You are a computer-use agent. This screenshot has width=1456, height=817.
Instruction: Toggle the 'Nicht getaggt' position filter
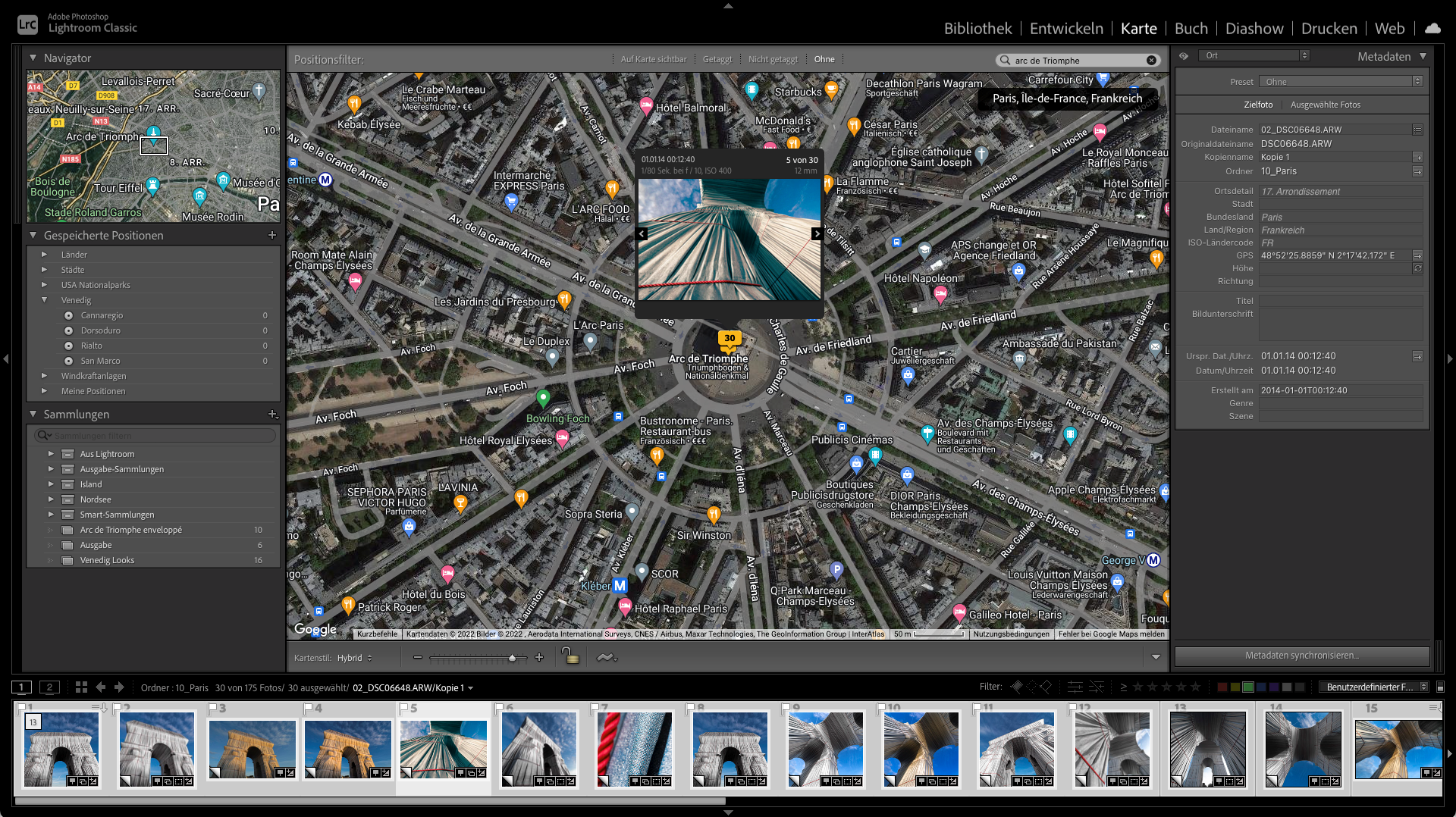click(773, 60)
